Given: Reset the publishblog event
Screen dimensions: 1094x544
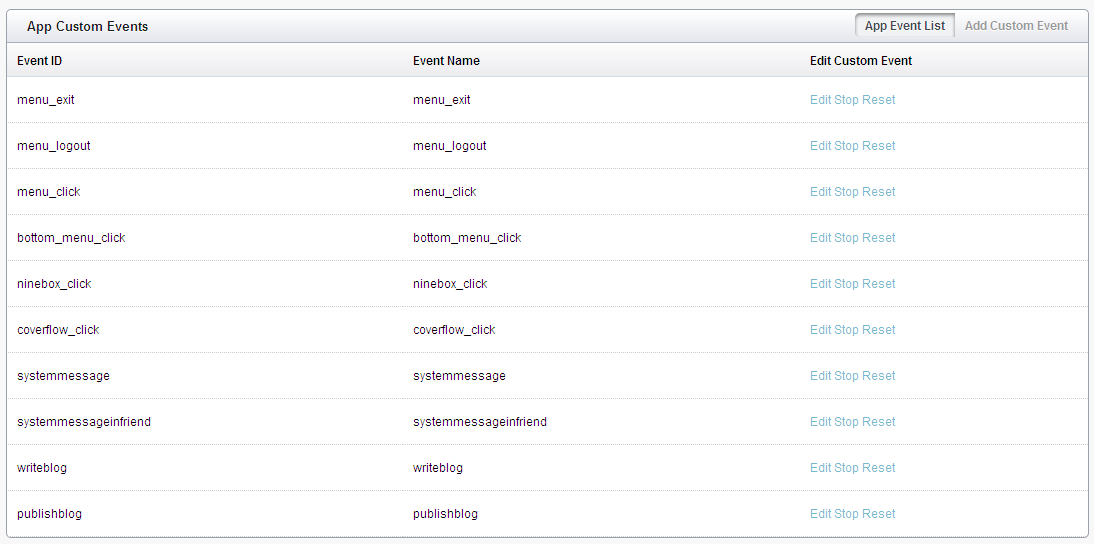Looking at the screenshot, I should pos(878,514).
